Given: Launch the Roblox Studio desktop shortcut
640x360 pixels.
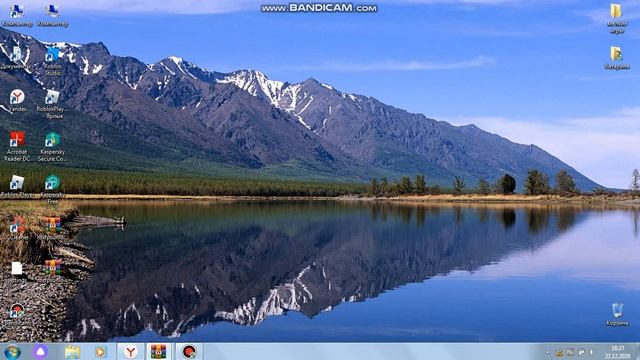Looking at the screenshot, I should pyautogui.click(x=52, y=61).
